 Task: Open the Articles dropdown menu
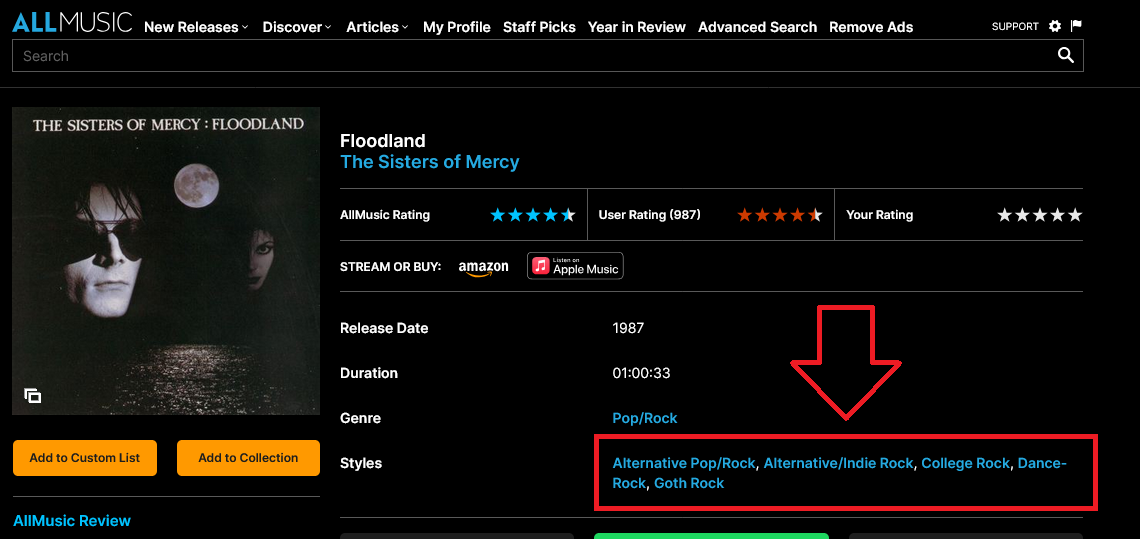377,27
